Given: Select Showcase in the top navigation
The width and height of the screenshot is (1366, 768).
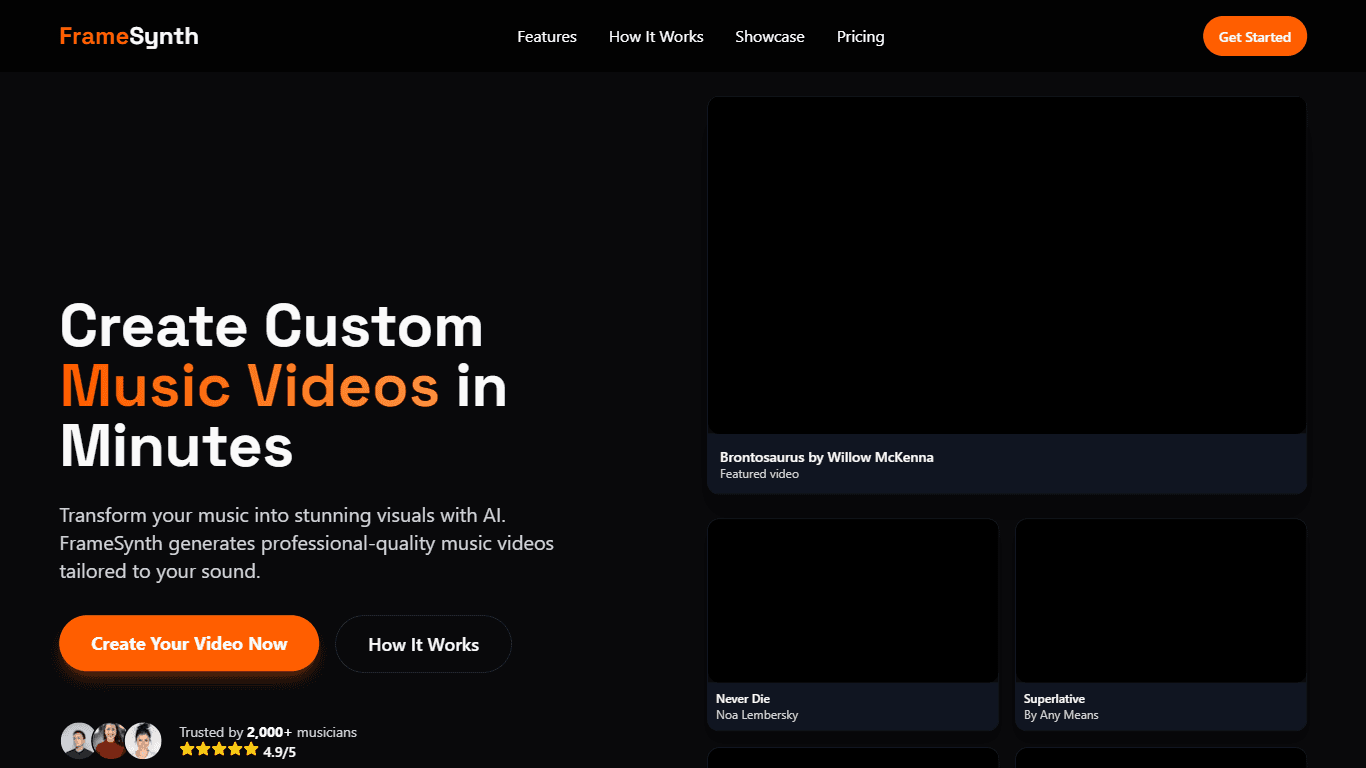Looking at the screenshot, I should point(770,37).
